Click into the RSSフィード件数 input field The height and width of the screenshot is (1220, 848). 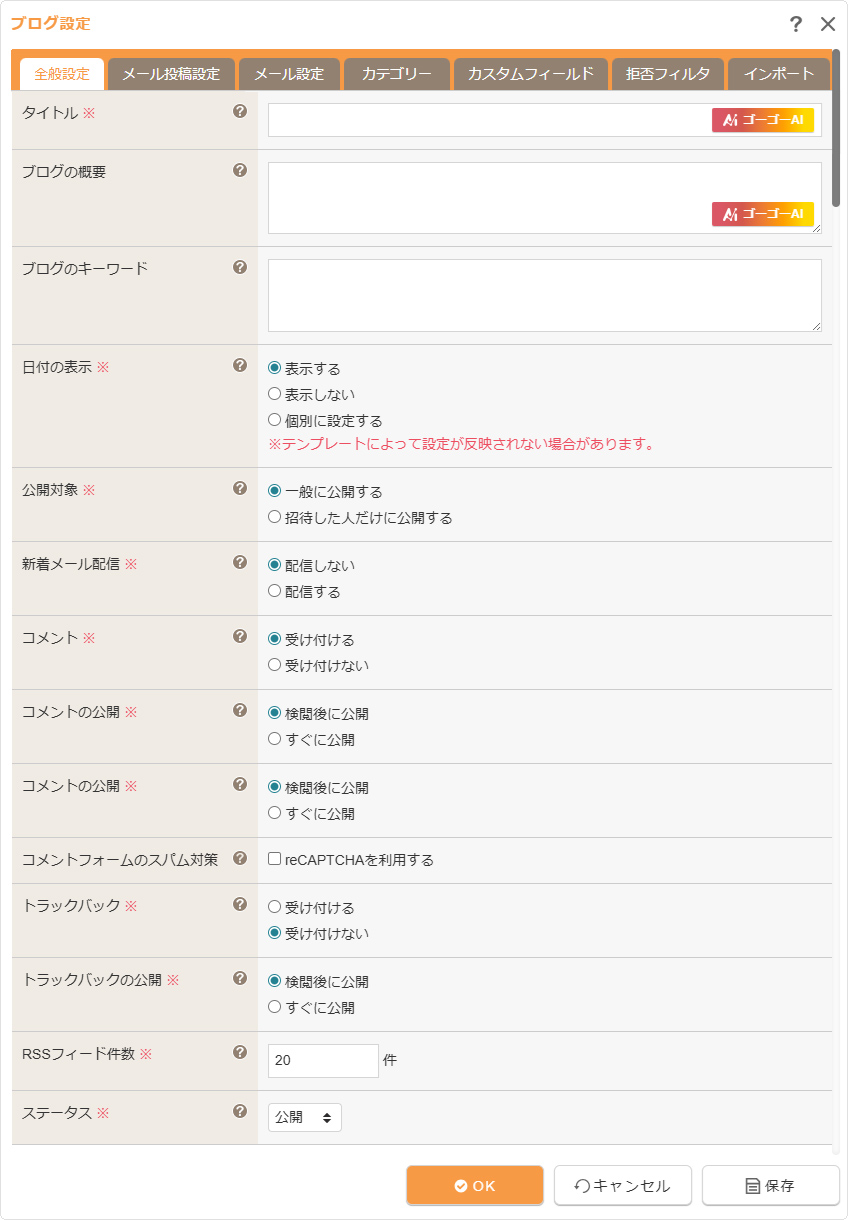[322, 1060]
